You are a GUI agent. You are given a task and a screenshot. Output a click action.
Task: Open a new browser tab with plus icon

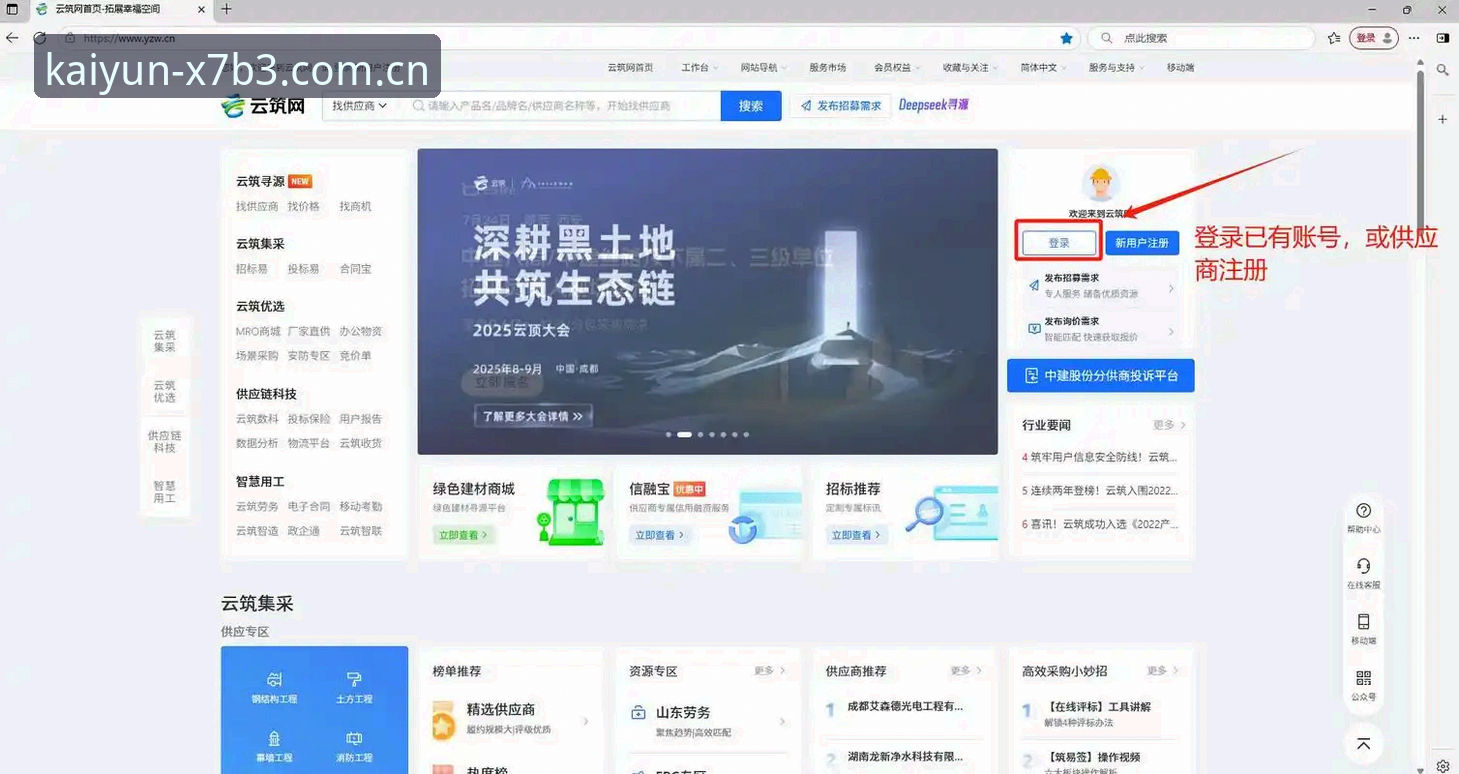pyautogui.click(x=226, y=9)
